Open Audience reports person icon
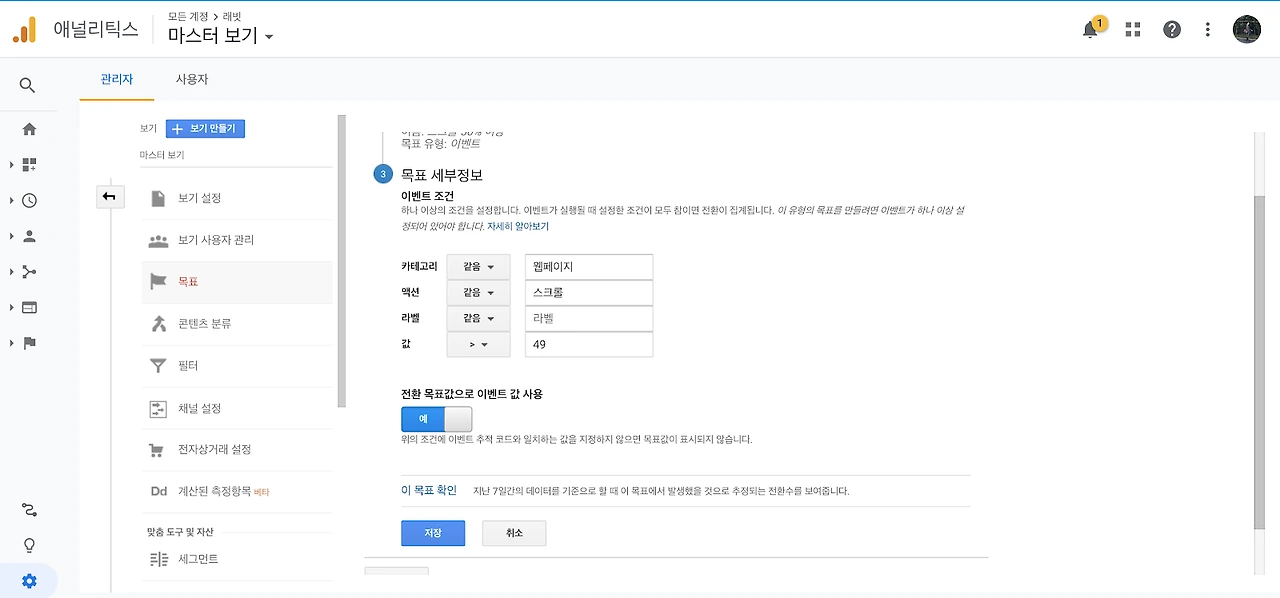 pos(29,236)
